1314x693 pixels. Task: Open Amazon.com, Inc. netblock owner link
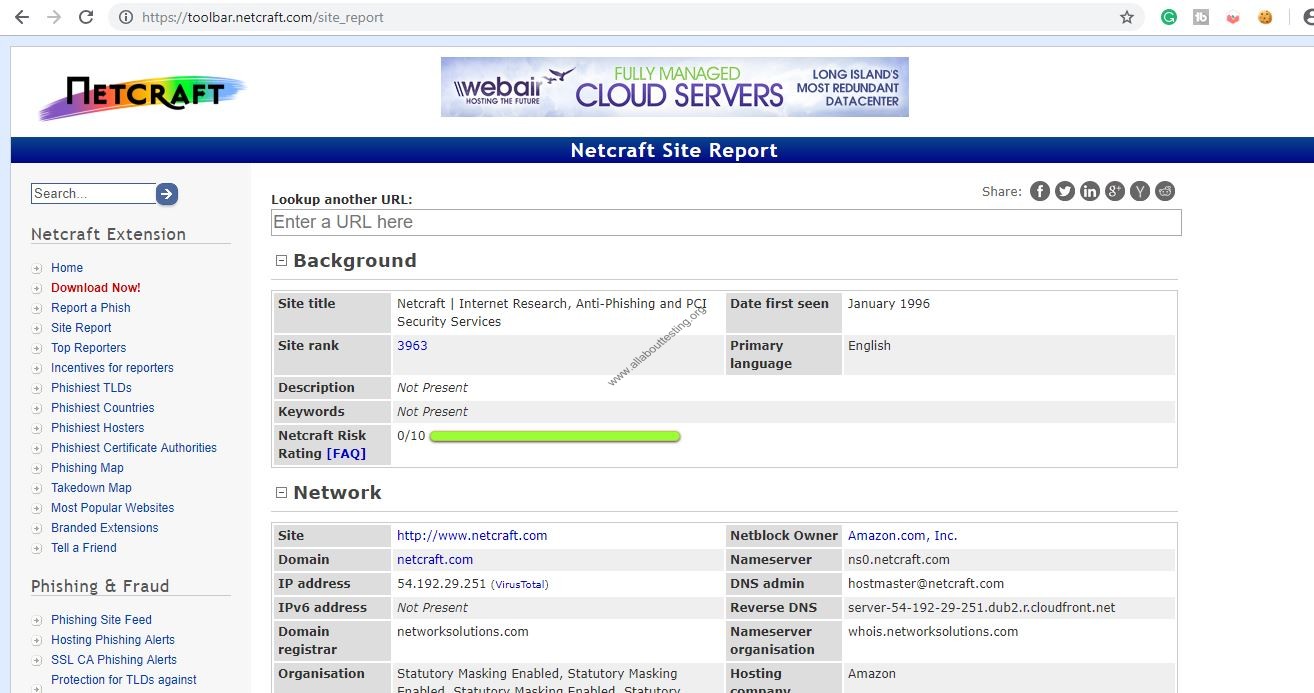[903, 536]
